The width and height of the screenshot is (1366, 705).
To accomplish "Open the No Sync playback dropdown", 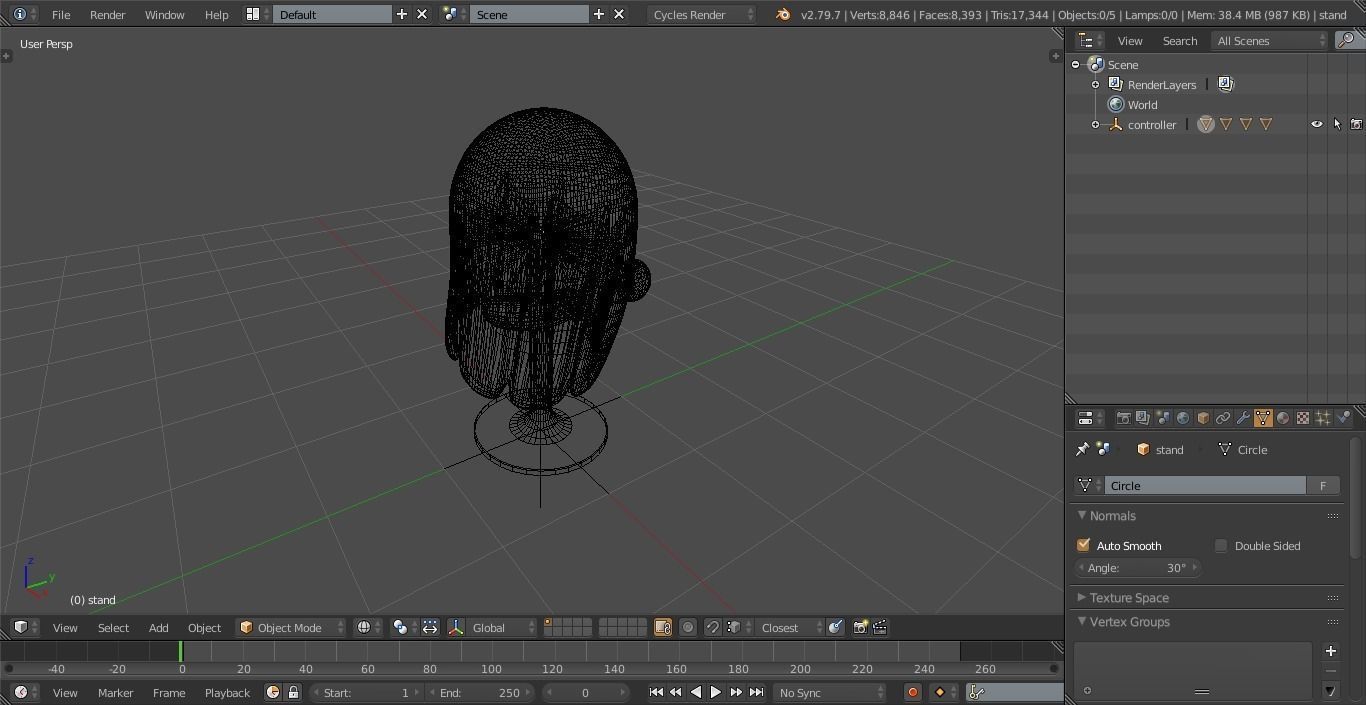I will click(830, 692).
